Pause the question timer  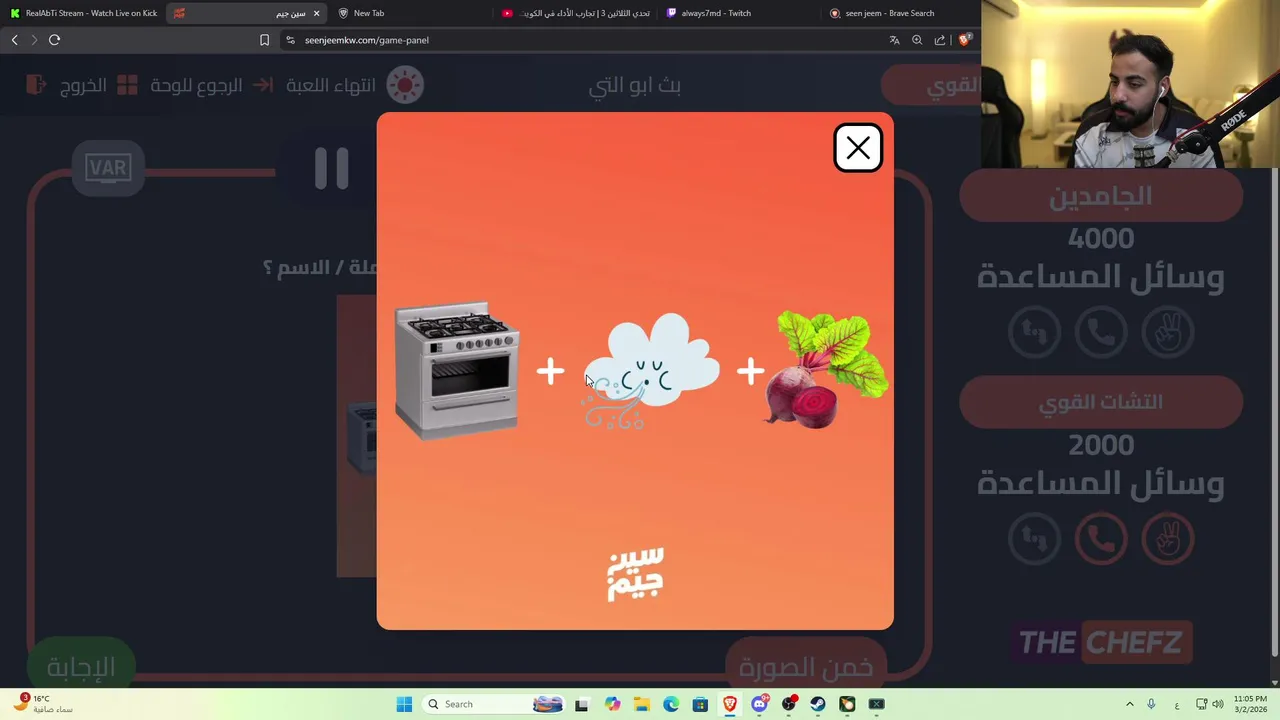pos(331,168)
